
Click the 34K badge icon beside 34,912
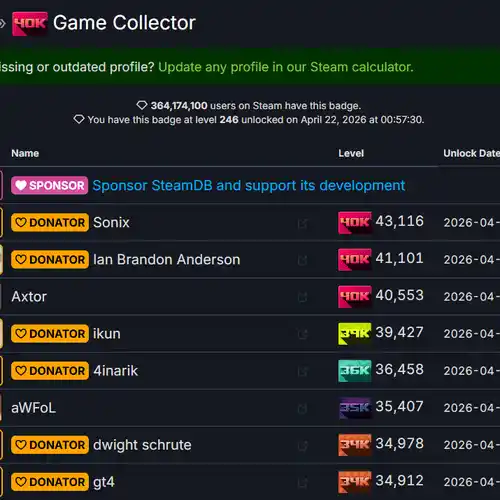point(354,482)
